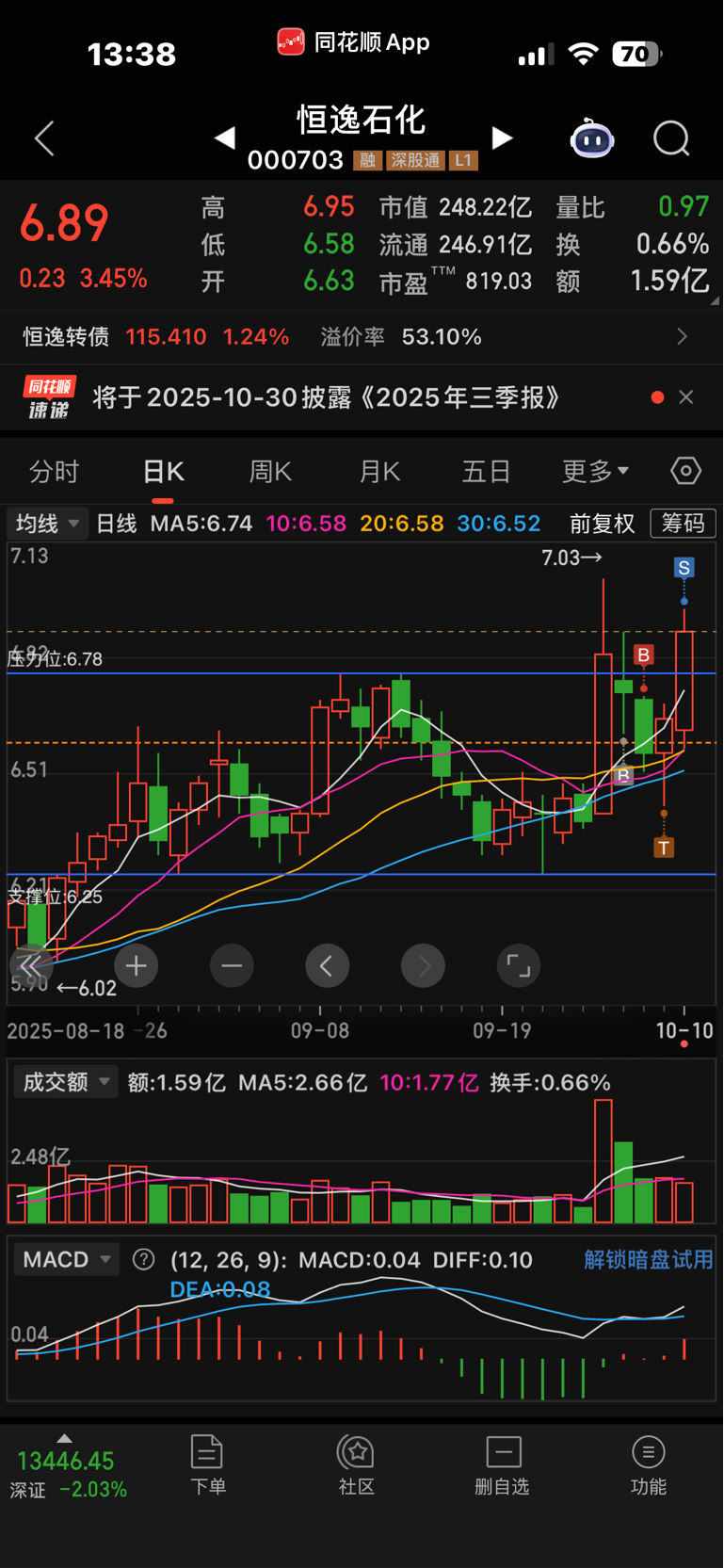Image resolution: width=724 pixels, height=1568 pixels.
Task: Open 下单 order placement
Action: point(207,1465)
